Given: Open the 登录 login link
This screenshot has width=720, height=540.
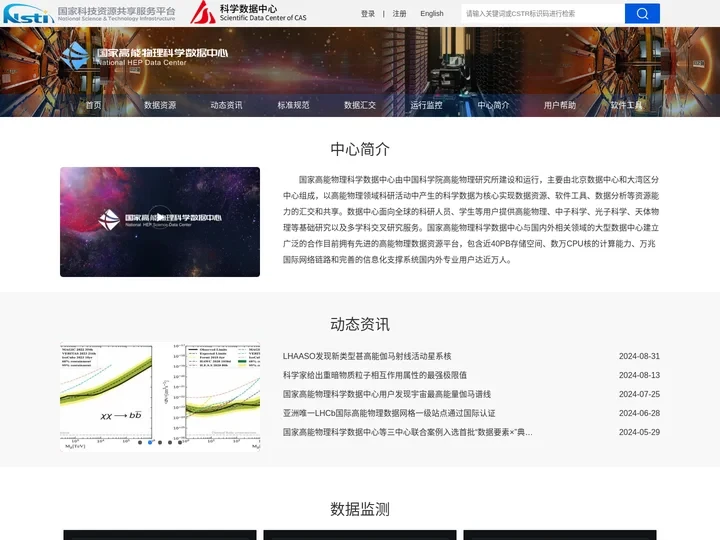Looking at the screenshot, I should 368,14.
